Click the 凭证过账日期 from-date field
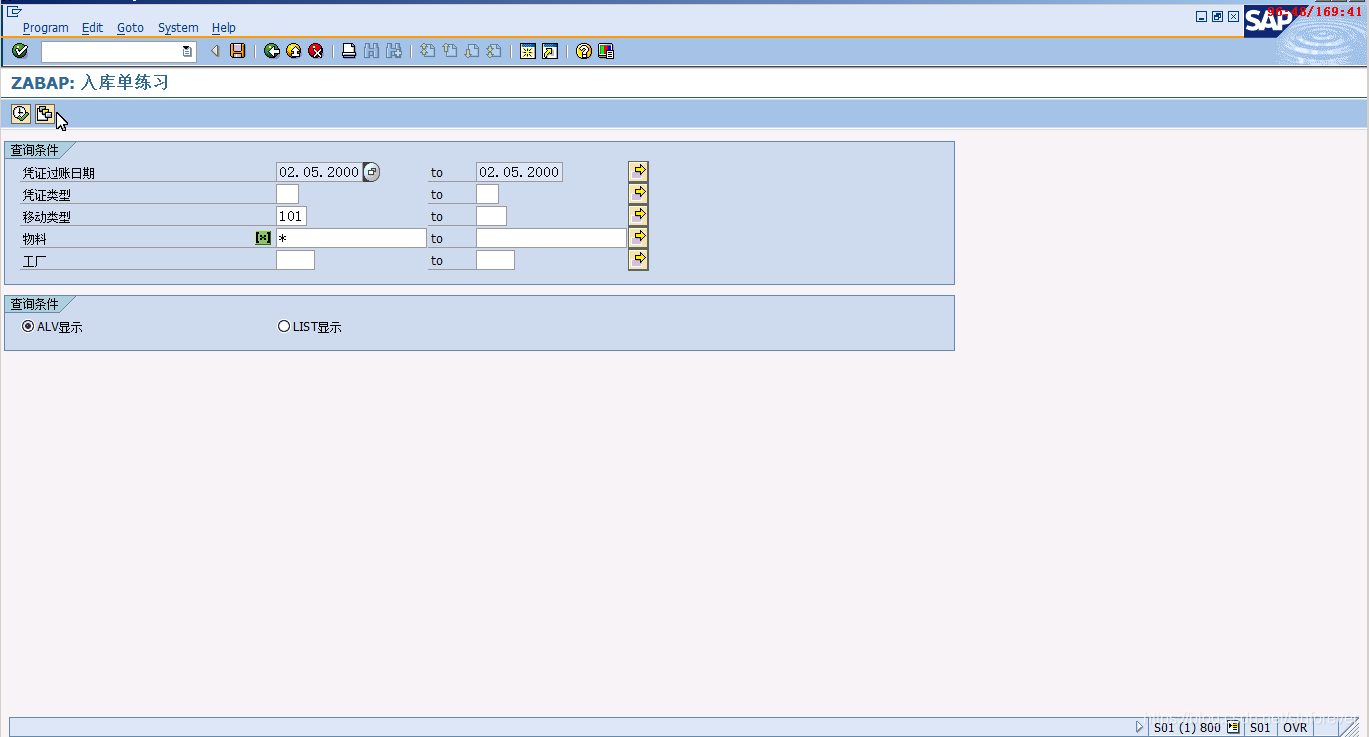Screen dimensions: 1369x737 (x=319, y=172)
